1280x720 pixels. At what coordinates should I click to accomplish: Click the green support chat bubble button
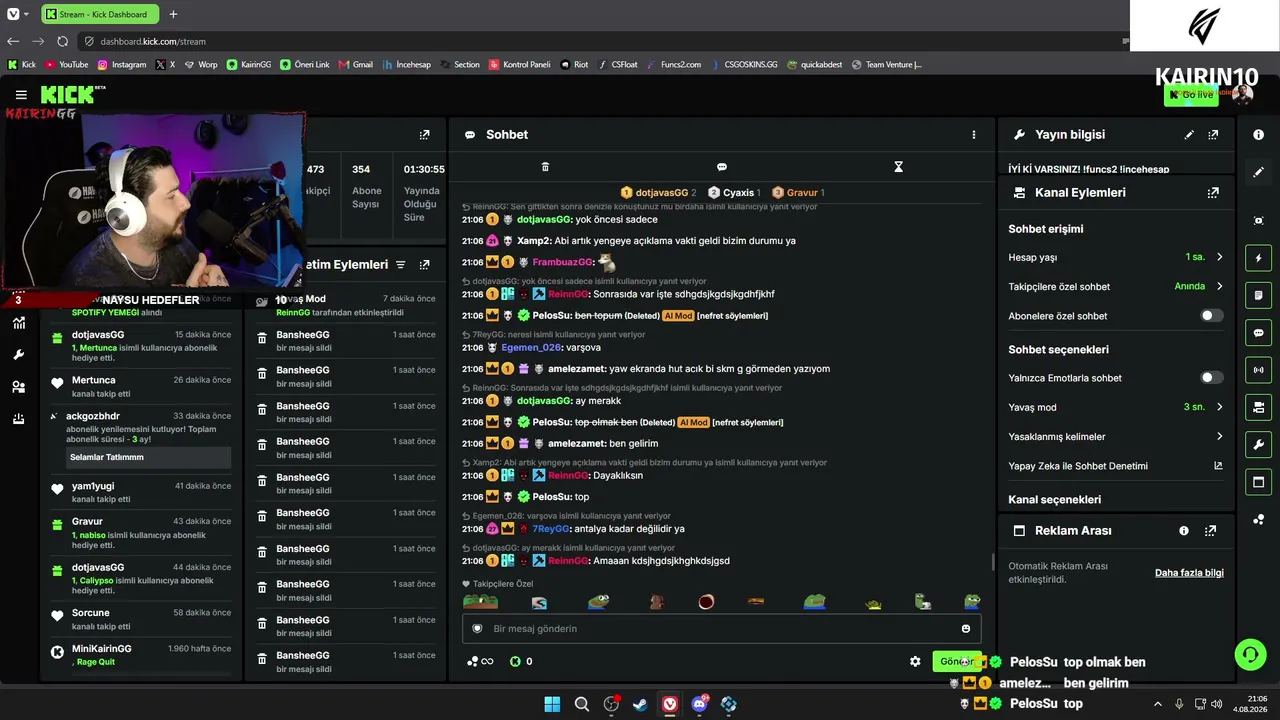click(1250, 655)
